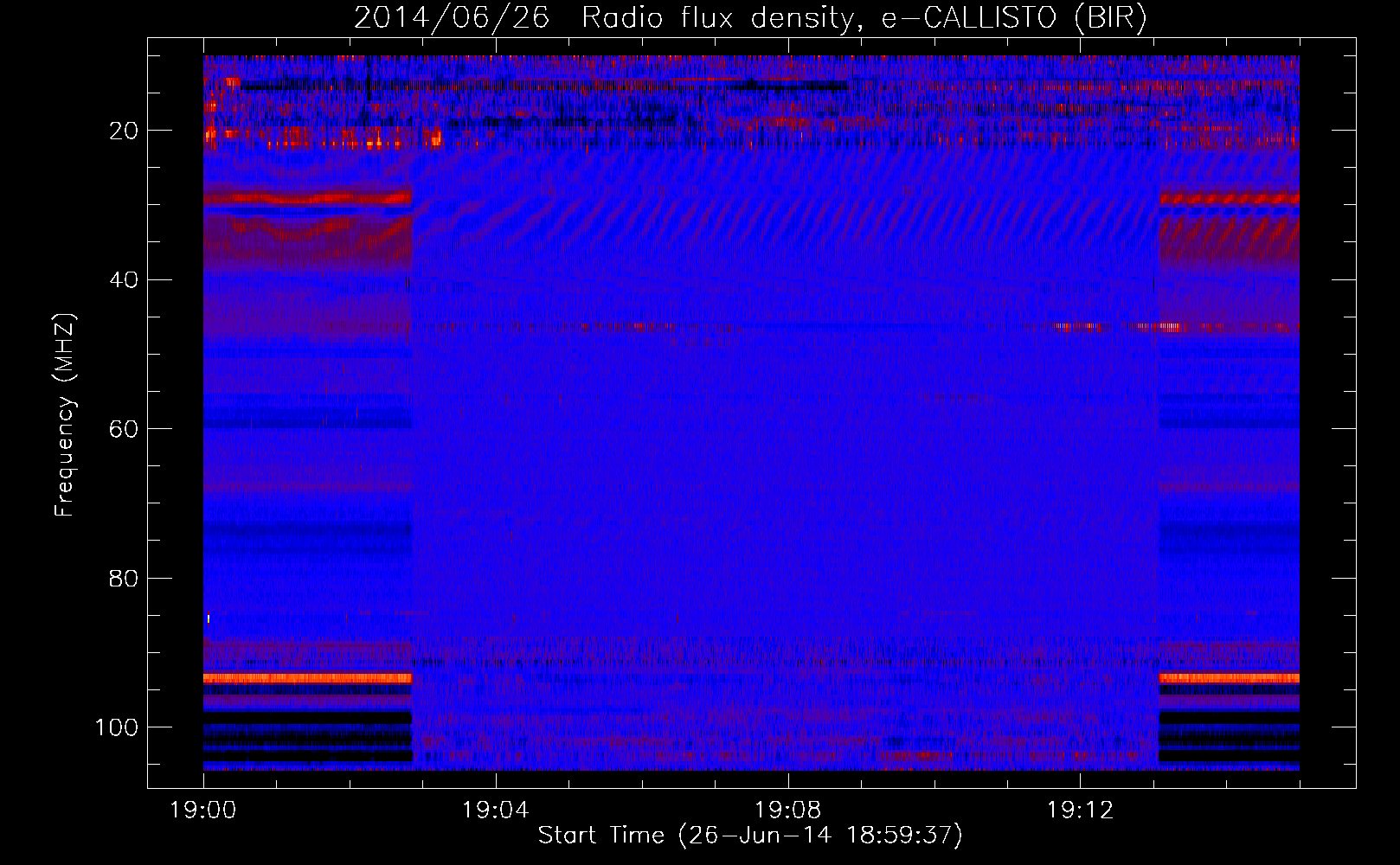Click the 19:12 time tick label
This screenshot has height=865, width=1400.
pyautogui.click(x=1080, y=811)
